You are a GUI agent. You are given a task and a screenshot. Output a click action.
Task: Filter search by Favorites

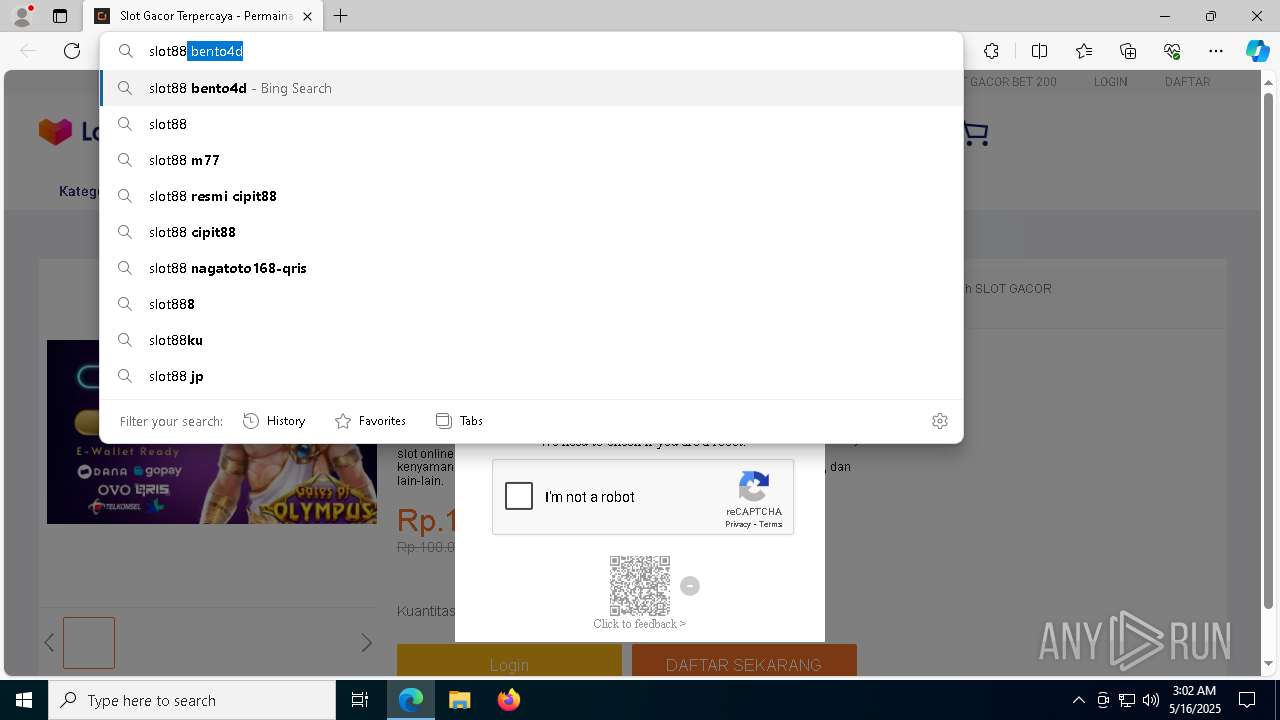(370, 421)
